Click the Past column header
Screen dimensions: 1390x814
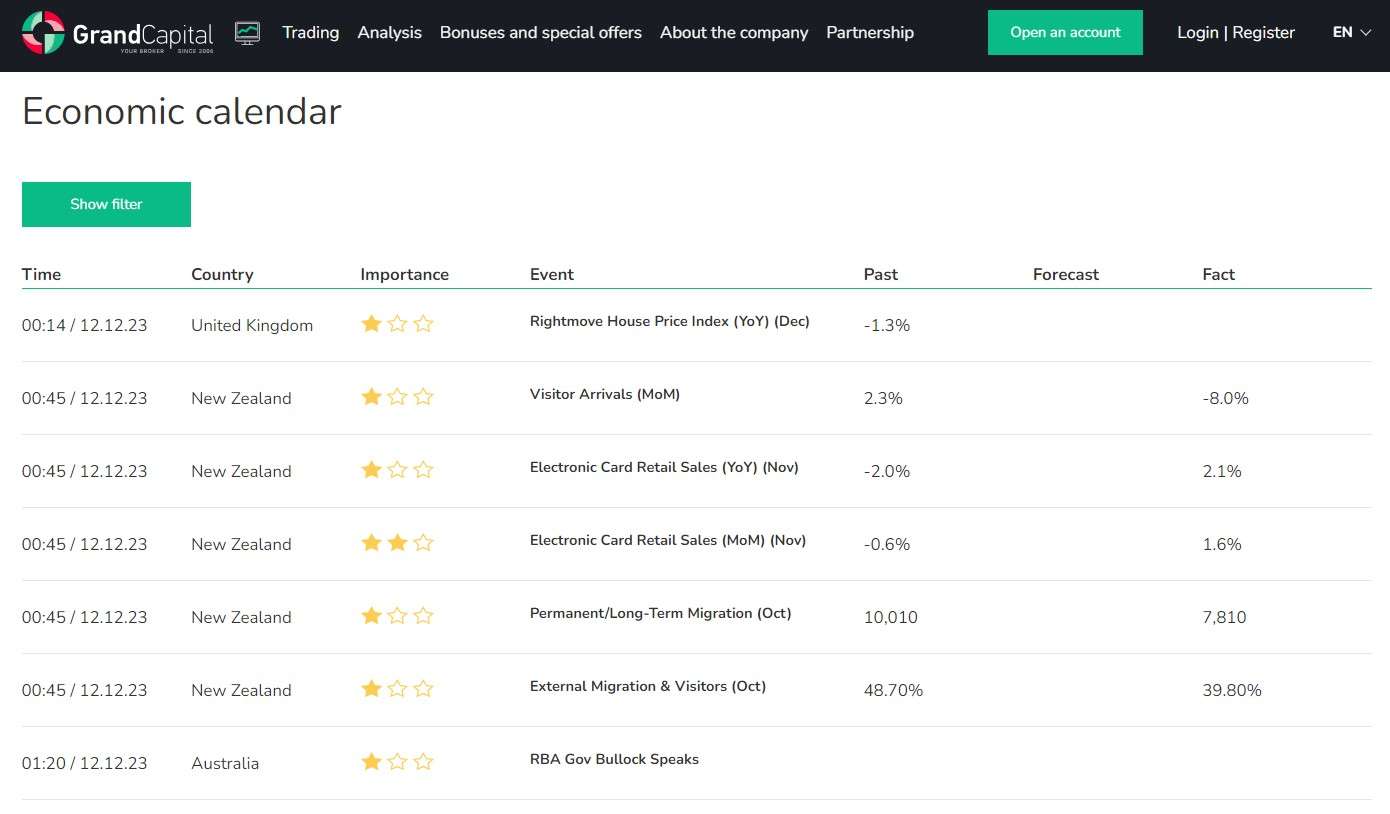[881, 274]
